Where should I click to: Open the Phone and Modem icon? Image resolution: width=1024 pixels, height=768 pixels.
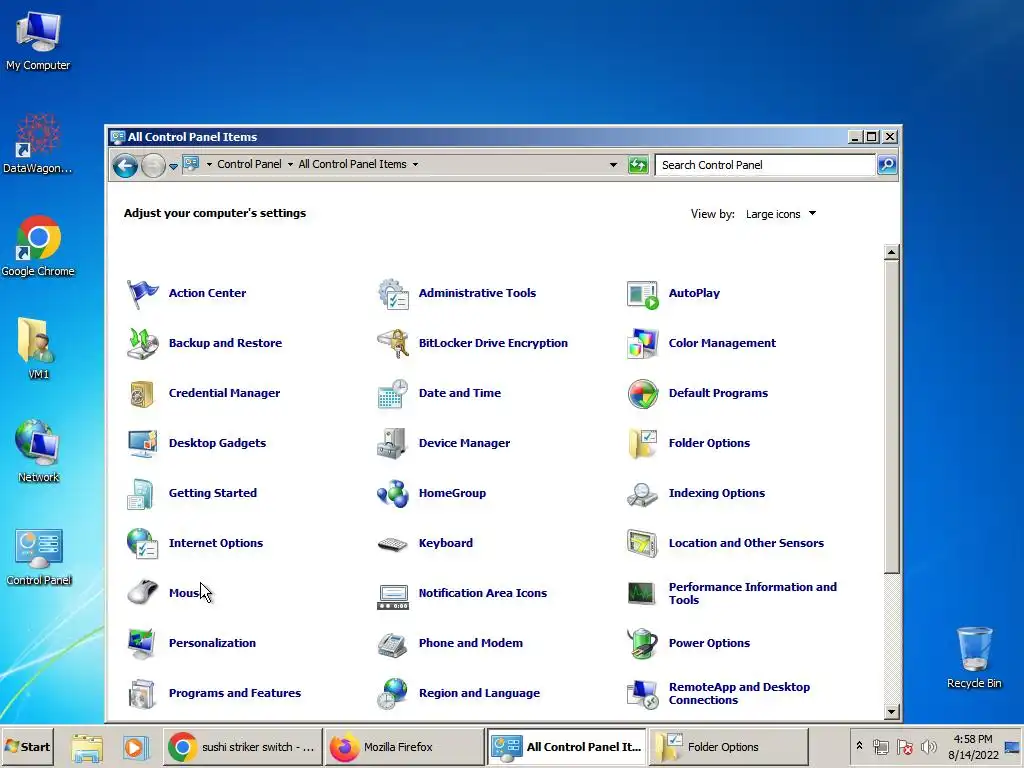pyautogui.click(x=393, y=645)
